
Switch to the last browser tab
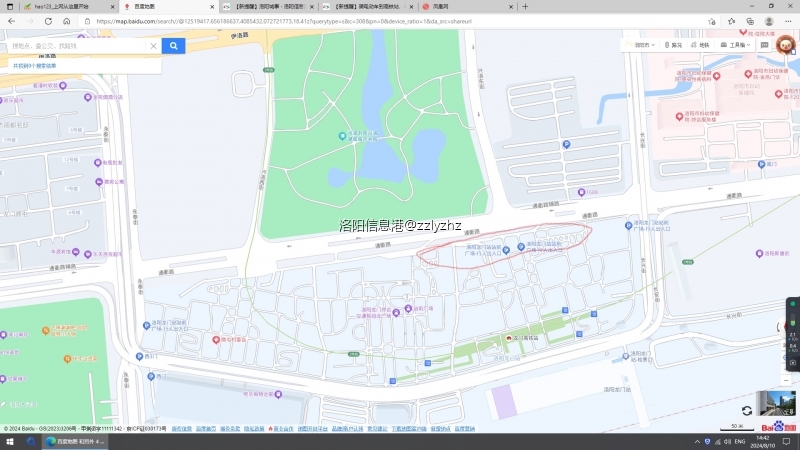tap(467, 7)
